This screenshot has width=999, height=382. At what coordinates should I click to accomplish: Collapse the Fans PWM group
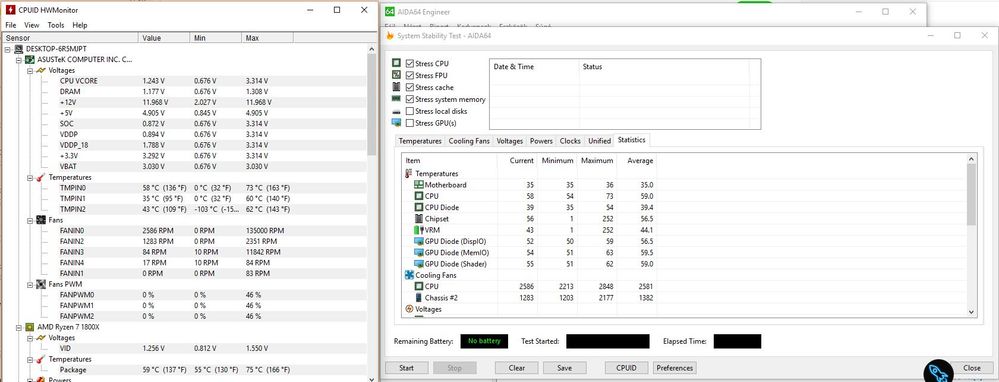(x=30, y=284)
